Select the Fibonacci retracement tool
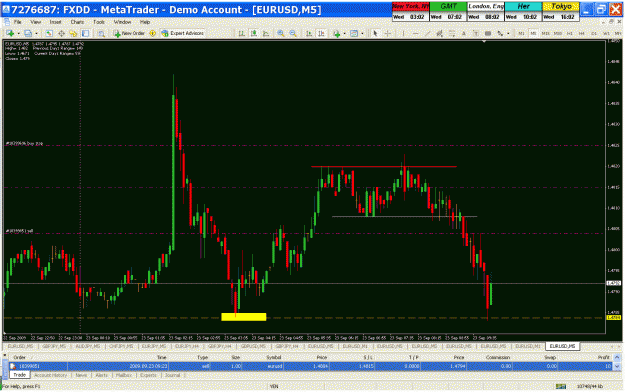The height and width of the screenshot is (392, 625). pos(452,33)
